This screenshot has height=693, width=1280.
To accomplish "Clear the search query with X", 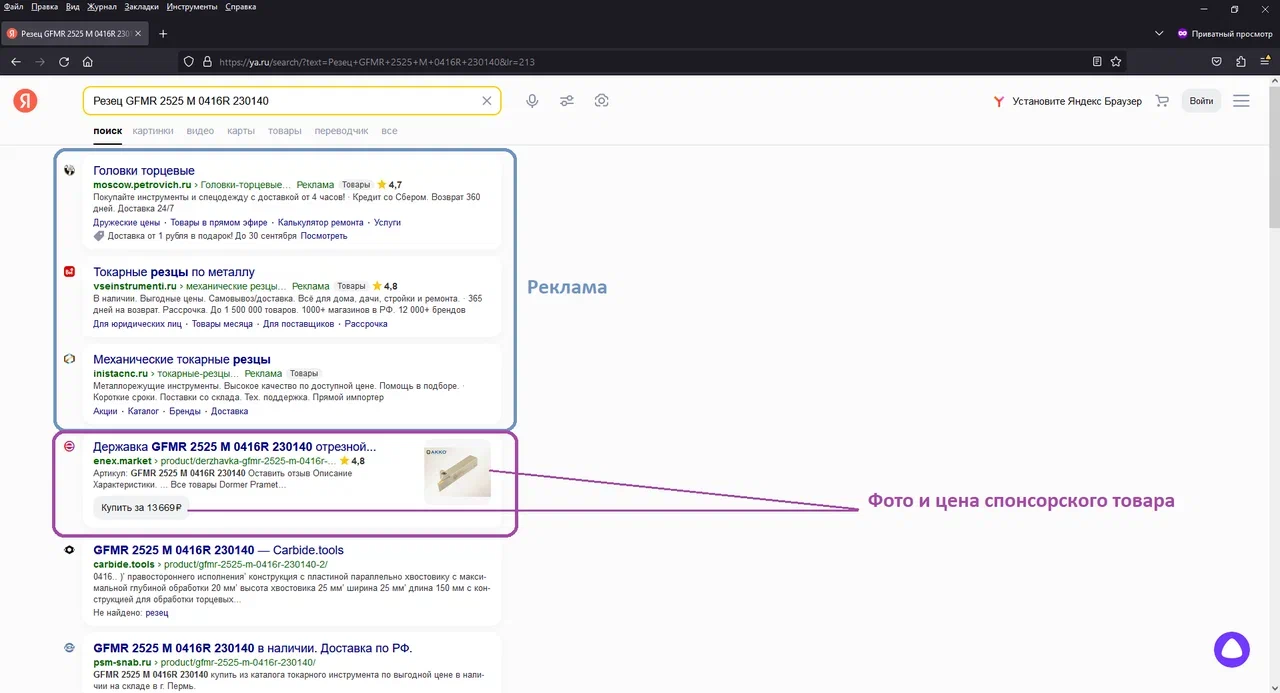I will click(487, 101).
